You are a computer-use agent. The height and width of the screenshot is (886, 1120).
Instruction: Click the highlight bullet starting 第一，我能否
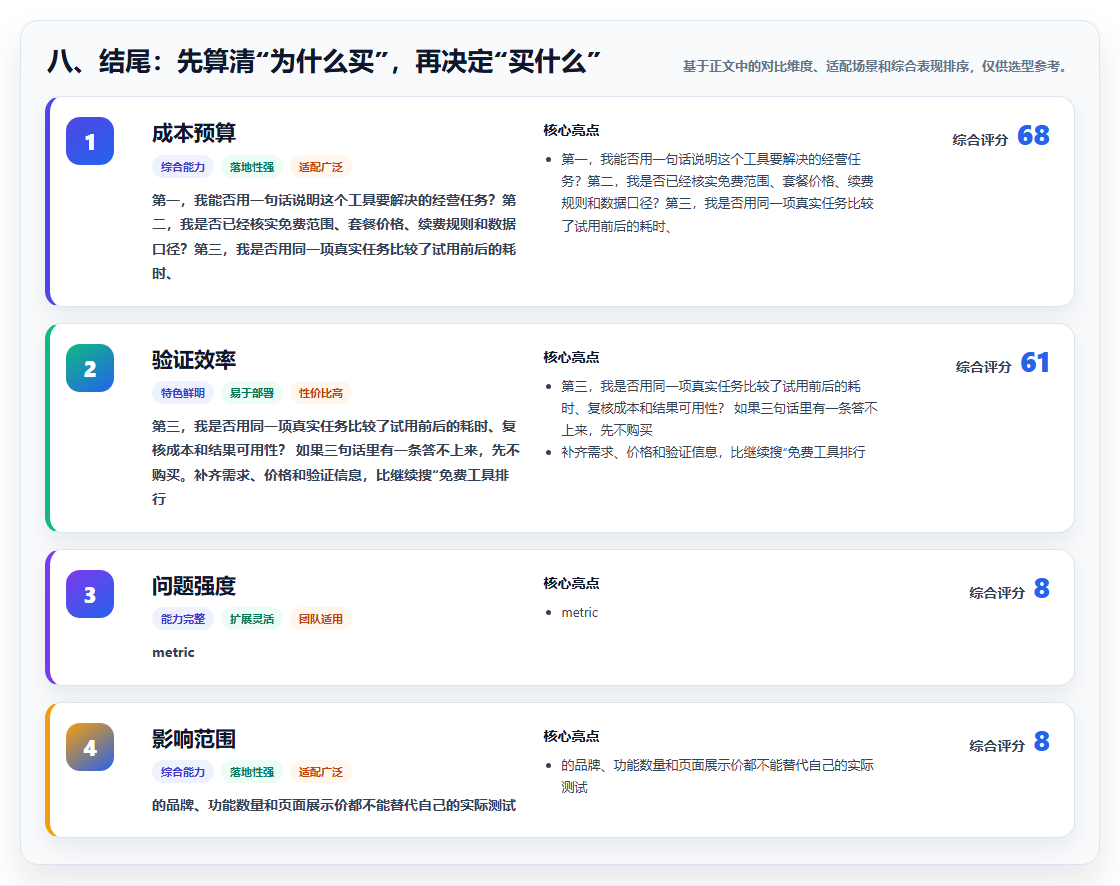click(716, 192)
